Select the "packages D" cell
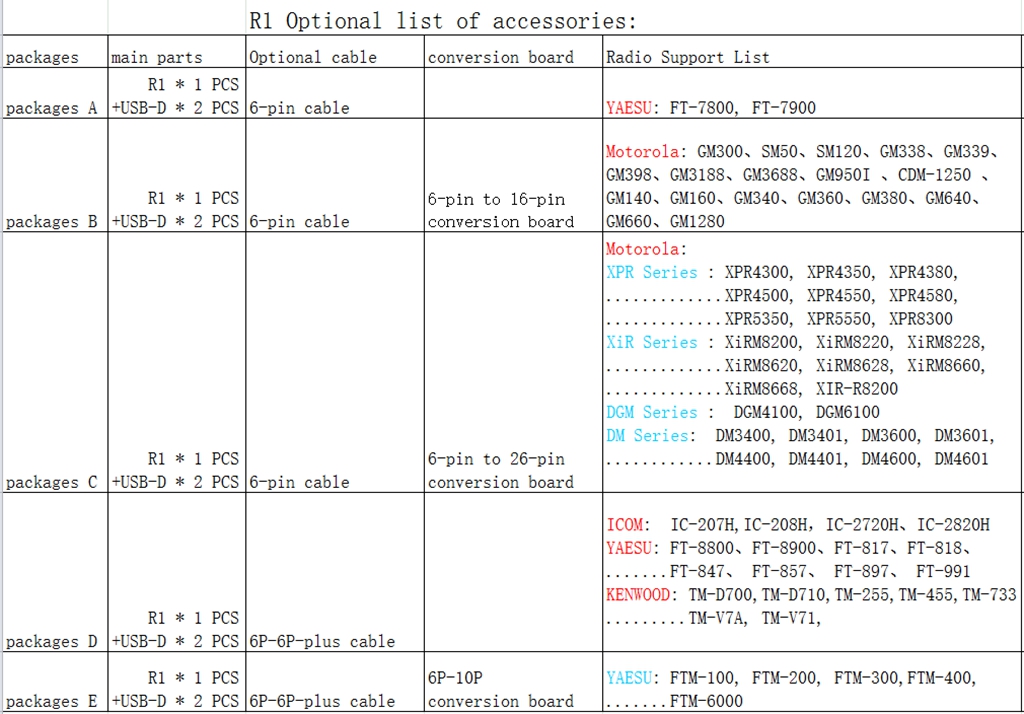The height and width of the screenshot is (714, 1024). tap(52, 642)
